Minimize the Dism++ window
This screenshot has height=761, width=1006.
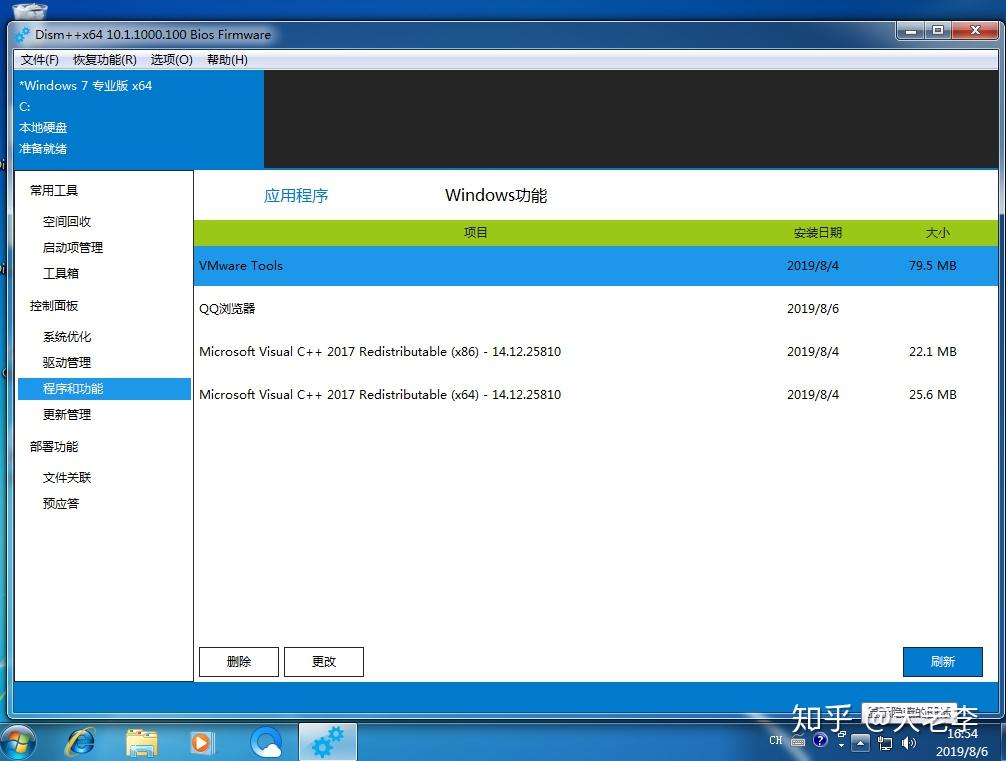tap(910, 31)
